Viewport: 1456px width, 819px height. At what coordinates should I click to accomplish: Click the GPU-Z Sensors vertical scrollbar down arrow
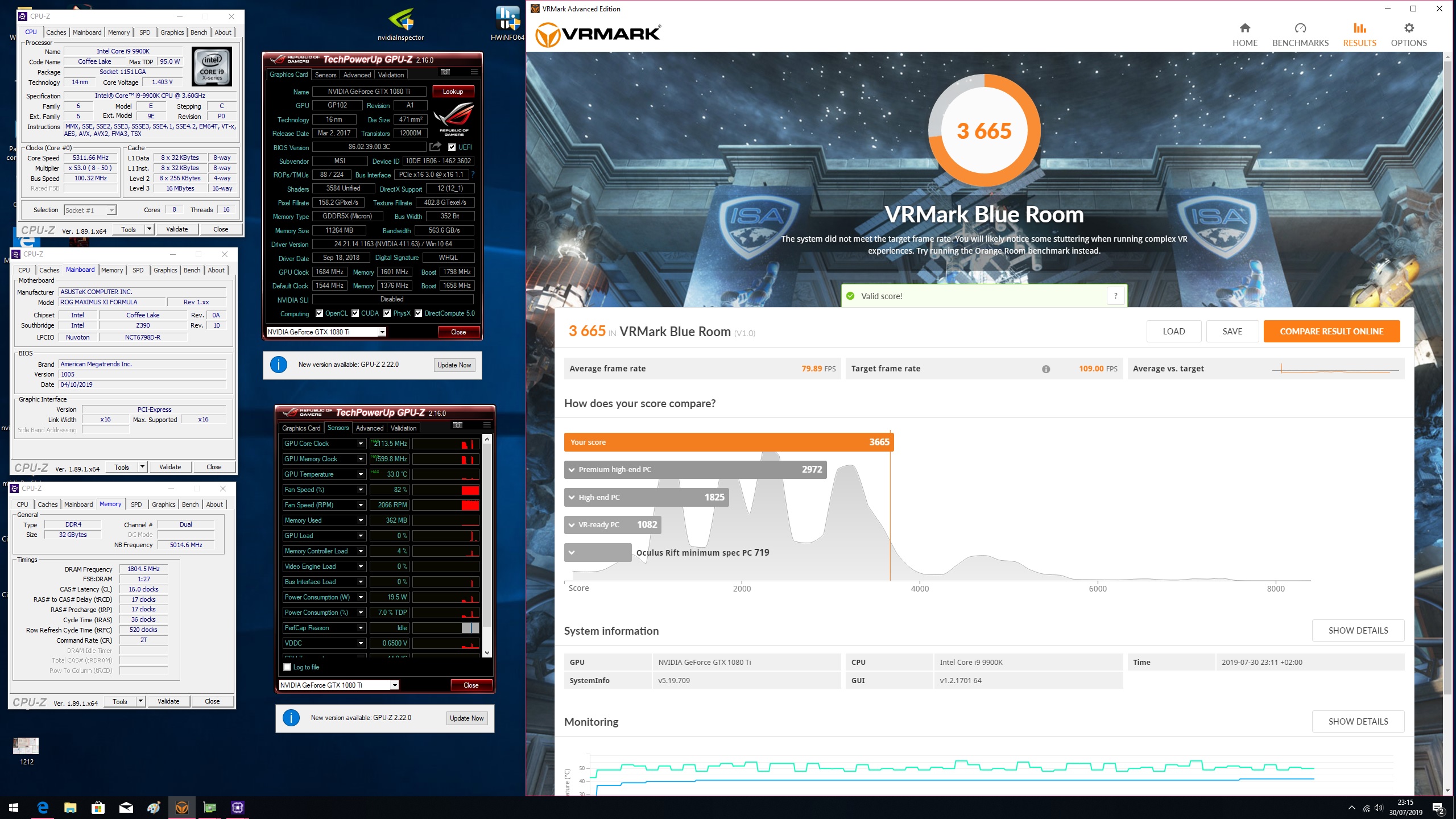487,653
